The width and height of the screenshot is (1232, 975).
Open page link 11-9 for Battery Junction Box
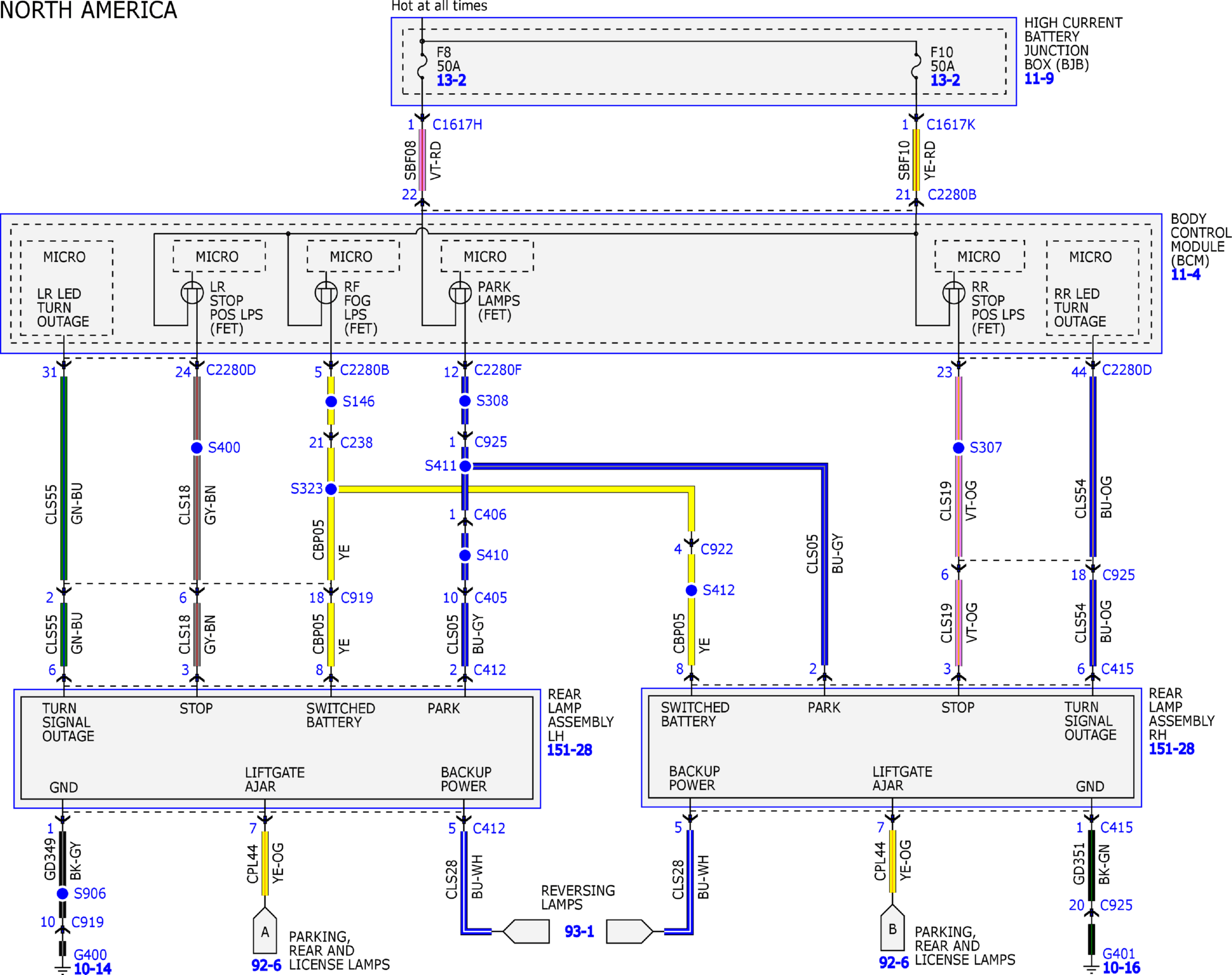tap(1039, 79)
